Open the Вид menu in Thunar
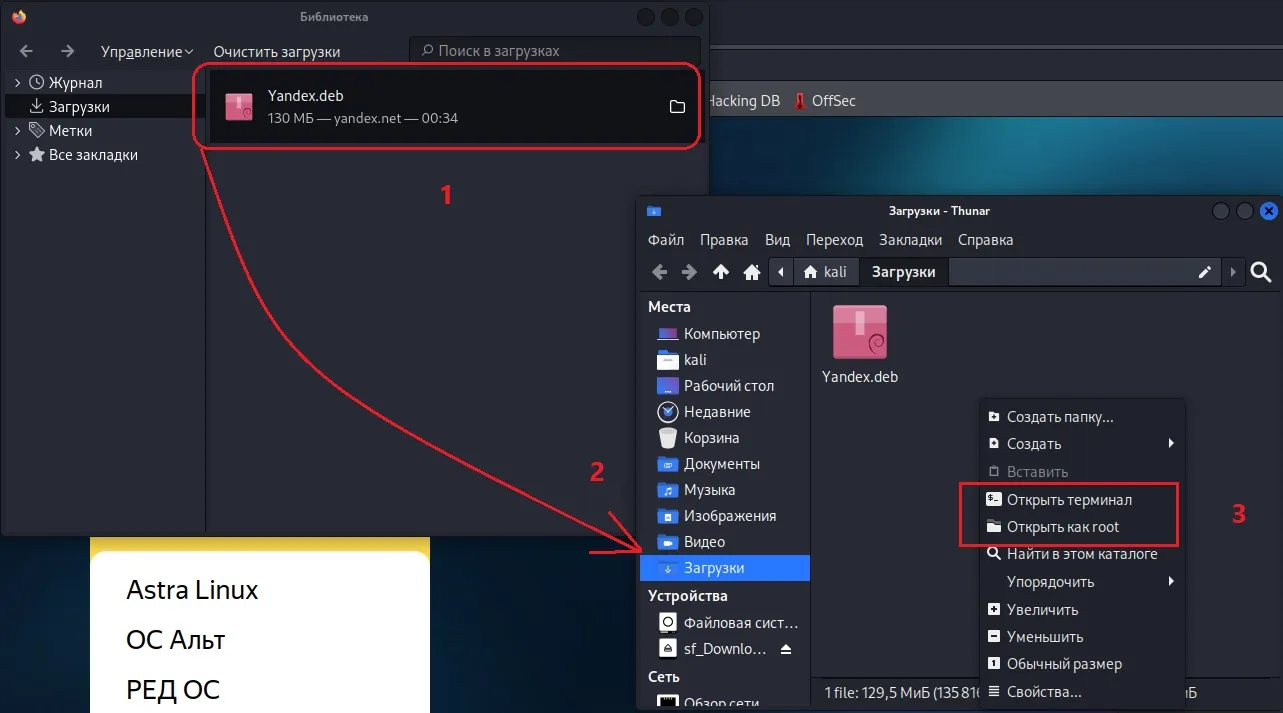Screen dimensions: 1283x713 (x=777, y=240)
